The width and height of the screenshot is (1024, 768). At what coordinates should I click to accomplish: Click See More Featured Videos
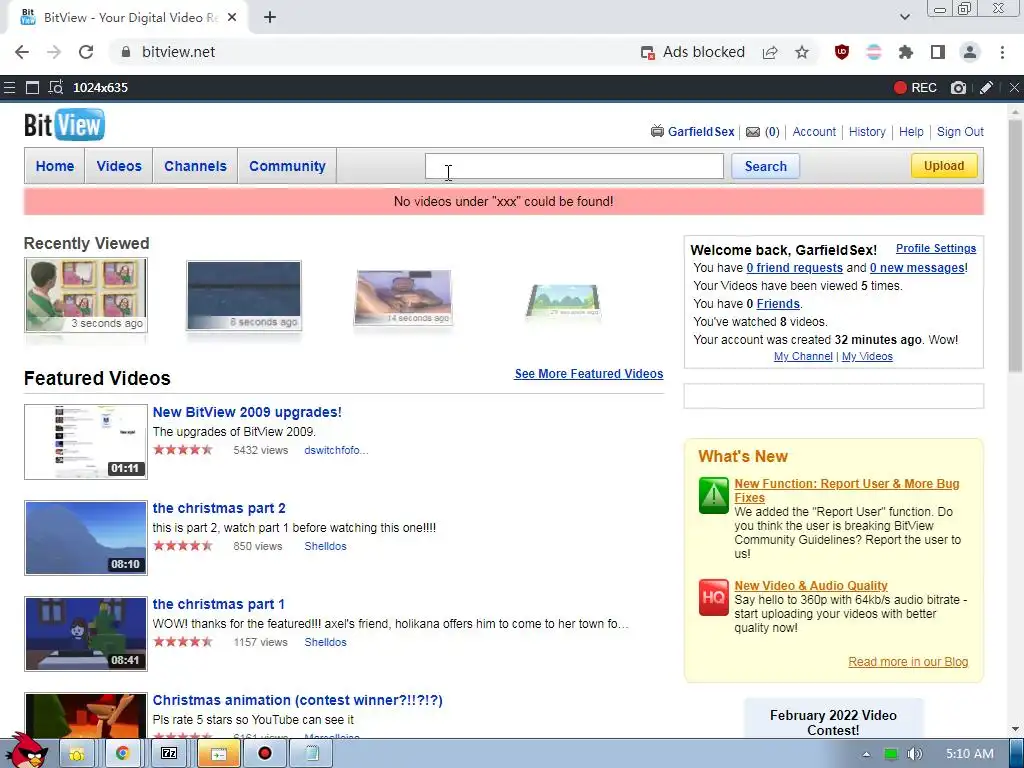point(588,374)
